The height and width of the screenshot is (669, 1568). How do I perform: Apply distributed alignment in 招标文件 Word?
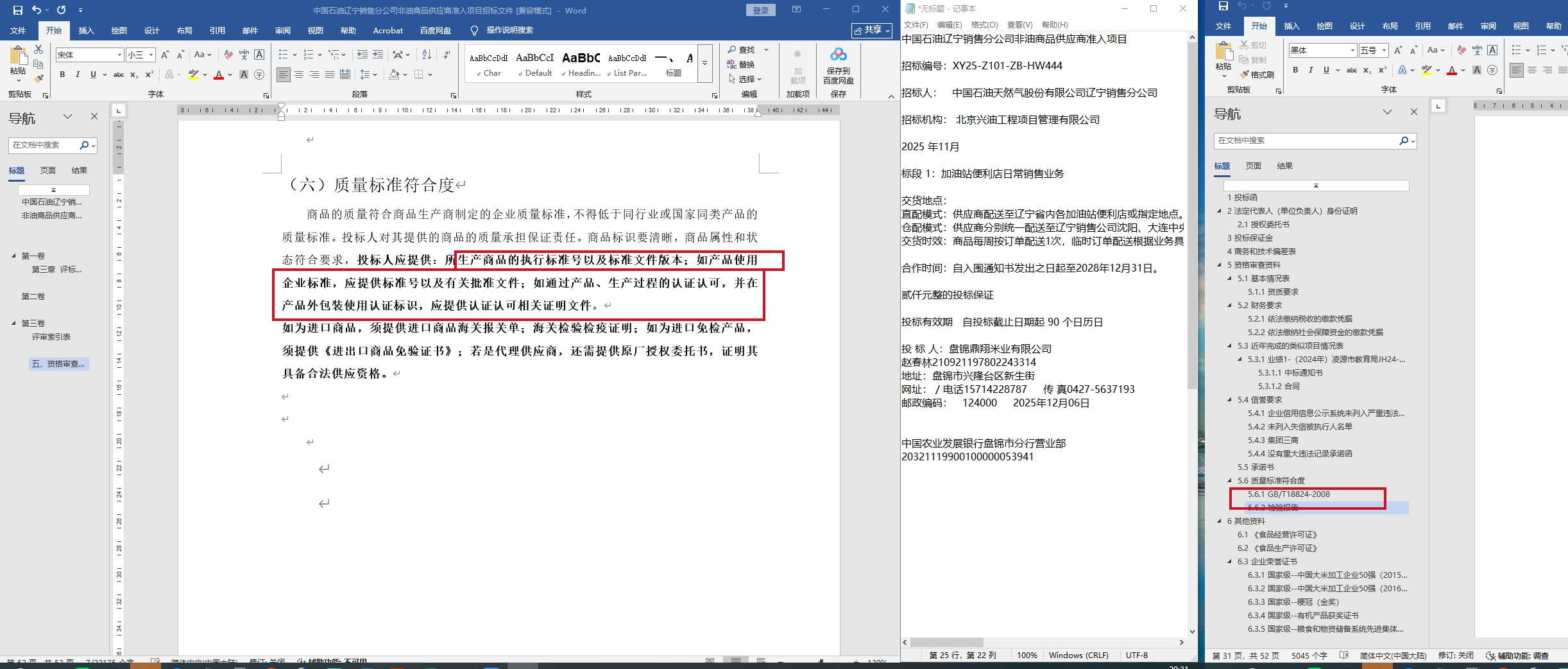click(345, 74)
